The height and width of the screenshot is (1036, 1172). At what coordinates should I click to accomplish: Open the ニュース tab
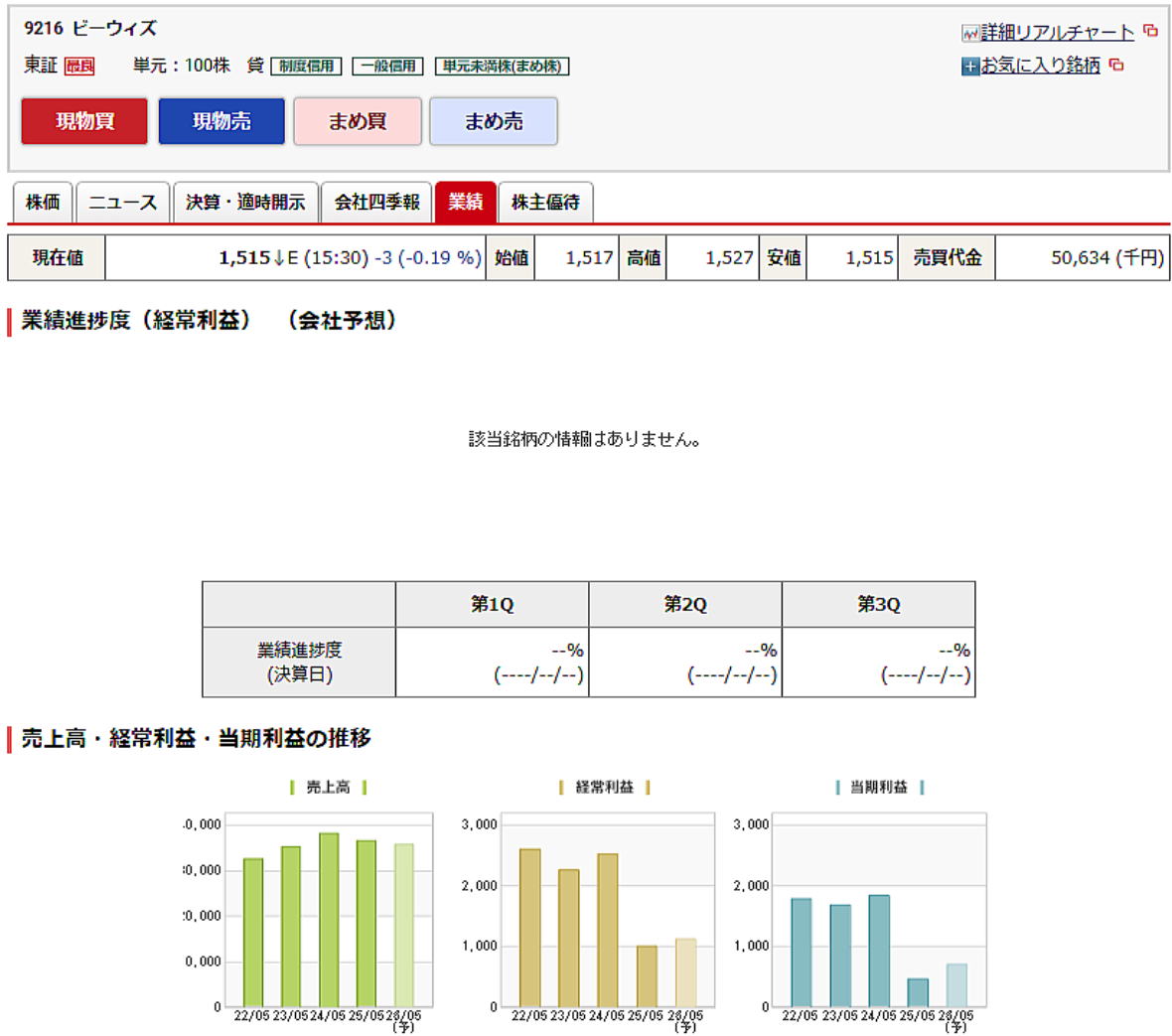122,203
